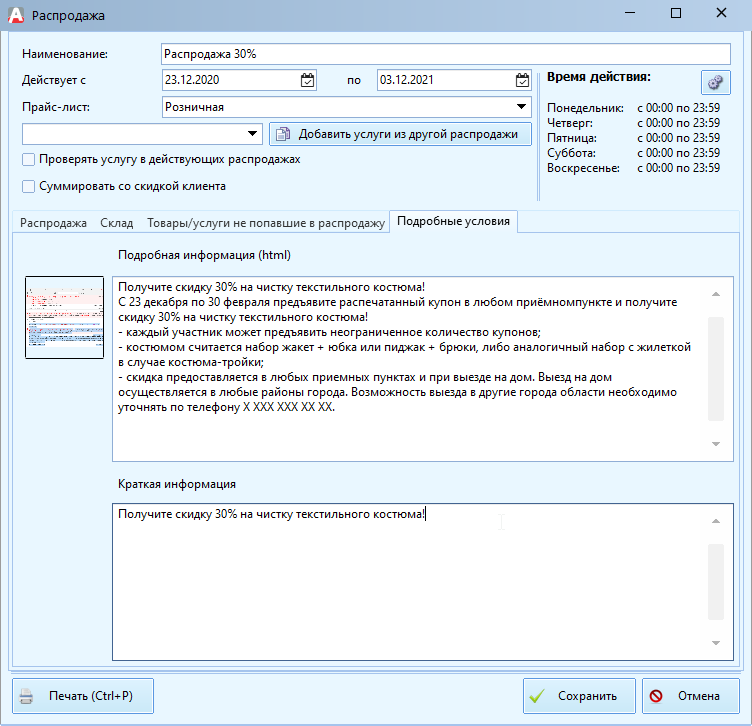The height and width of the screenshot is (726, 752).
Task: Click the application logo in title bar
Action: click(16, 15)
